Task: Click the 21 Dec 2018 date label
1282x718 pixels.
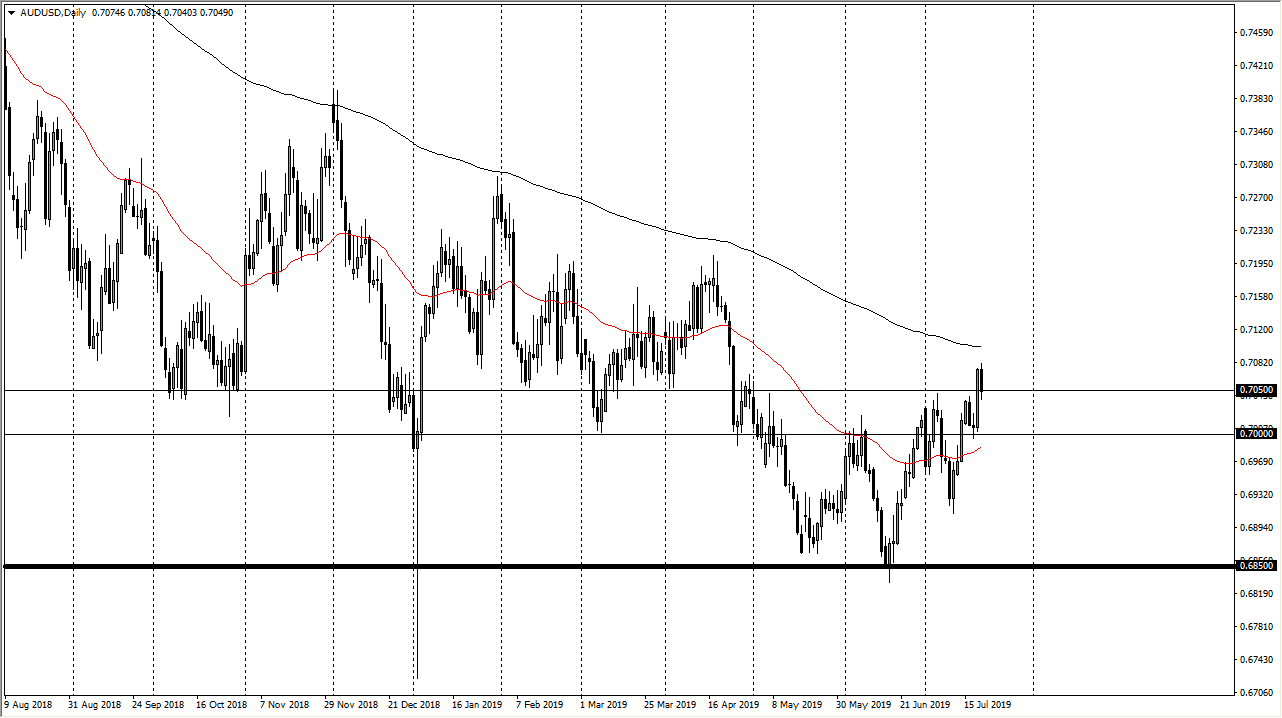Action: tap(413, 704)
